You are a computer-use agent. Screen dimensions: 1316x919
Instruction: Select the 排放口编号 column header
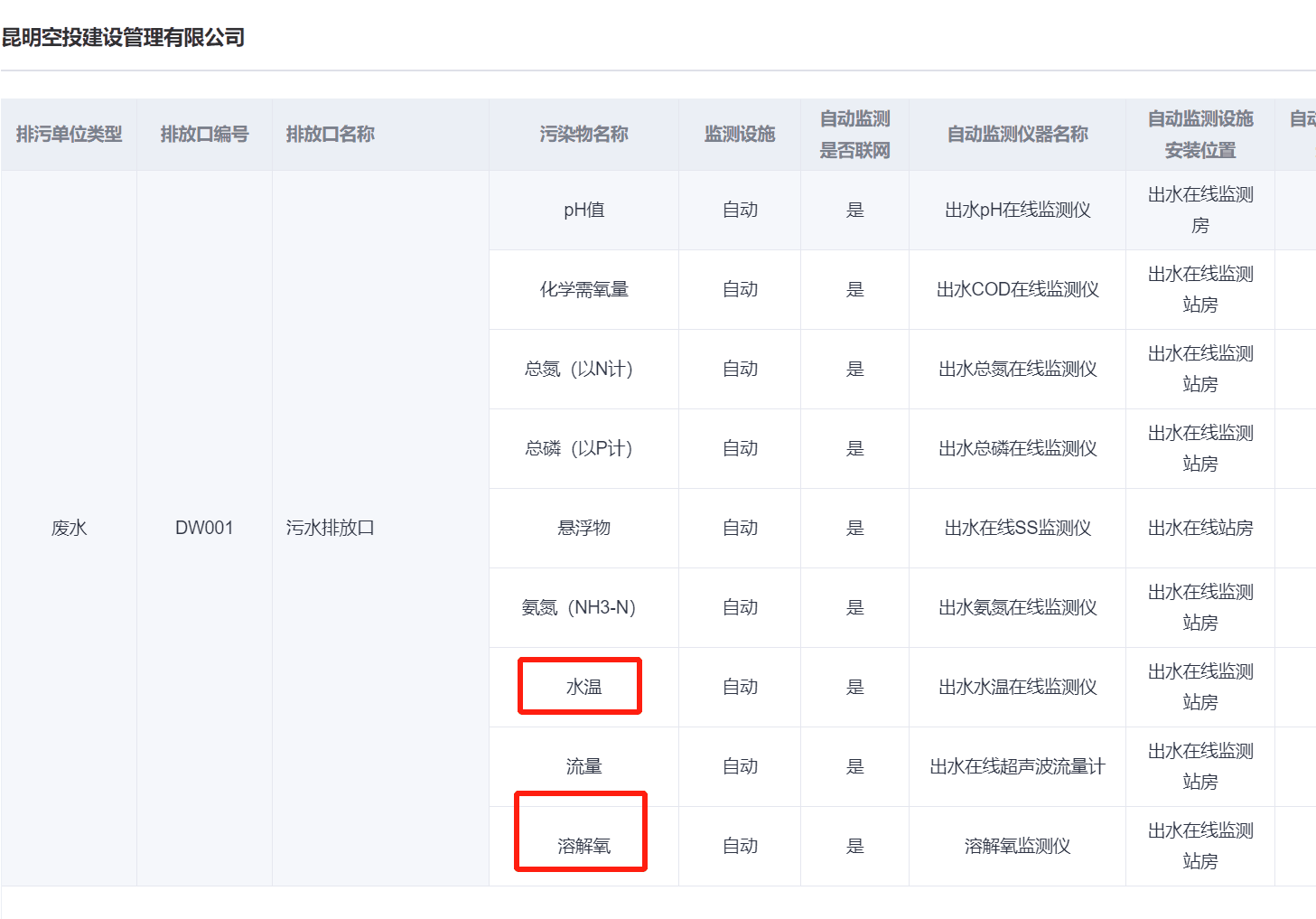point(204,134)
